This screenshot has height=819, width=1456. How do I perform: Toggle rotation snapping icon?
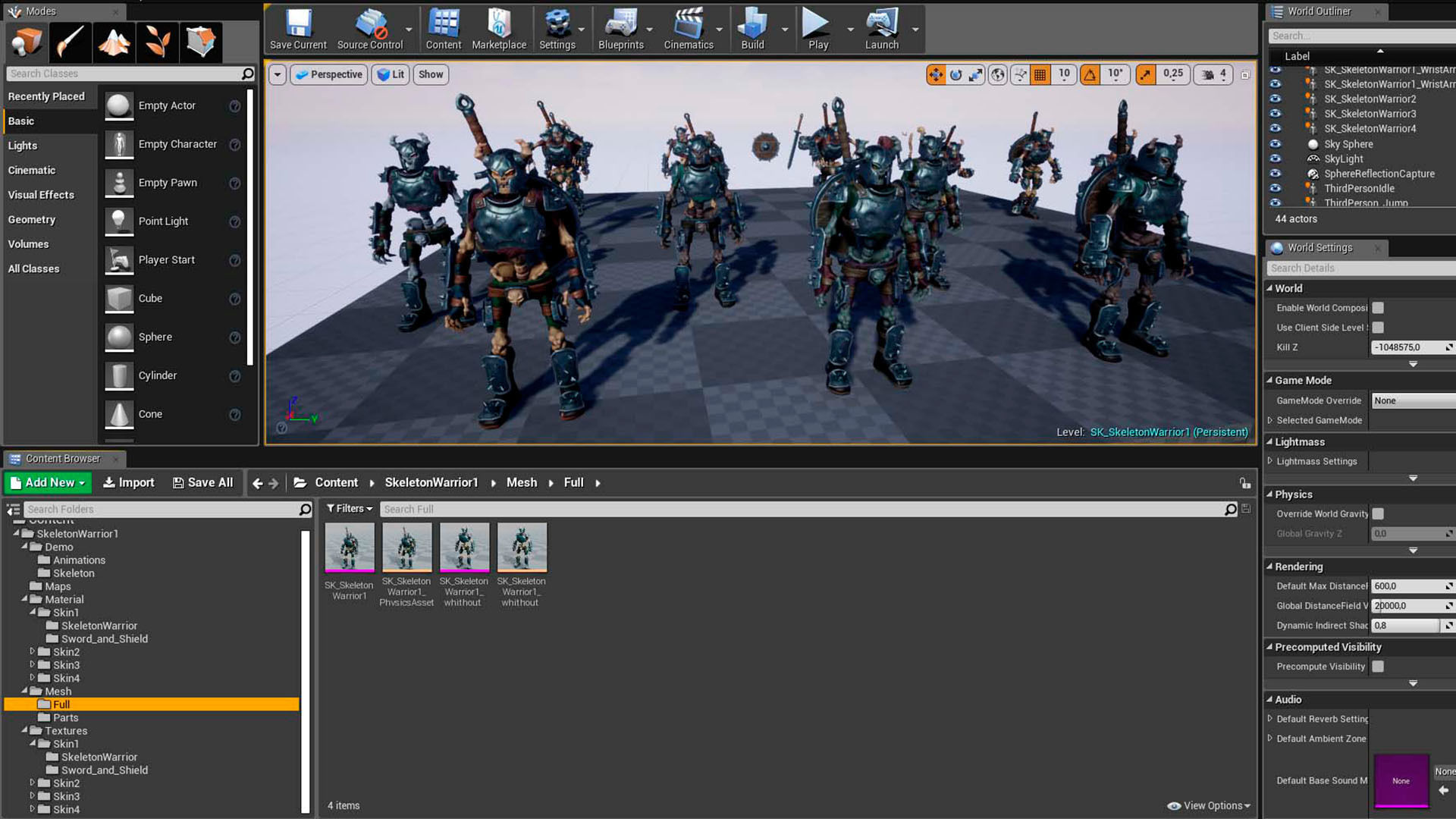coord(1090,74)
